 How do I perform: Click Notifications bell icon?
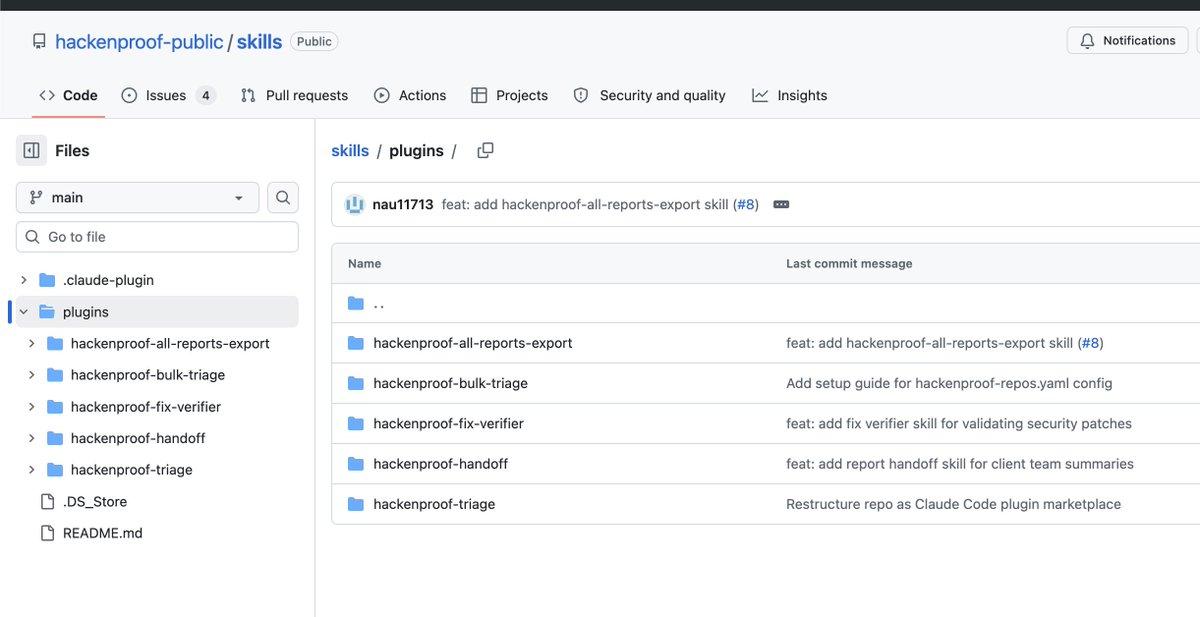point(1088,41)
